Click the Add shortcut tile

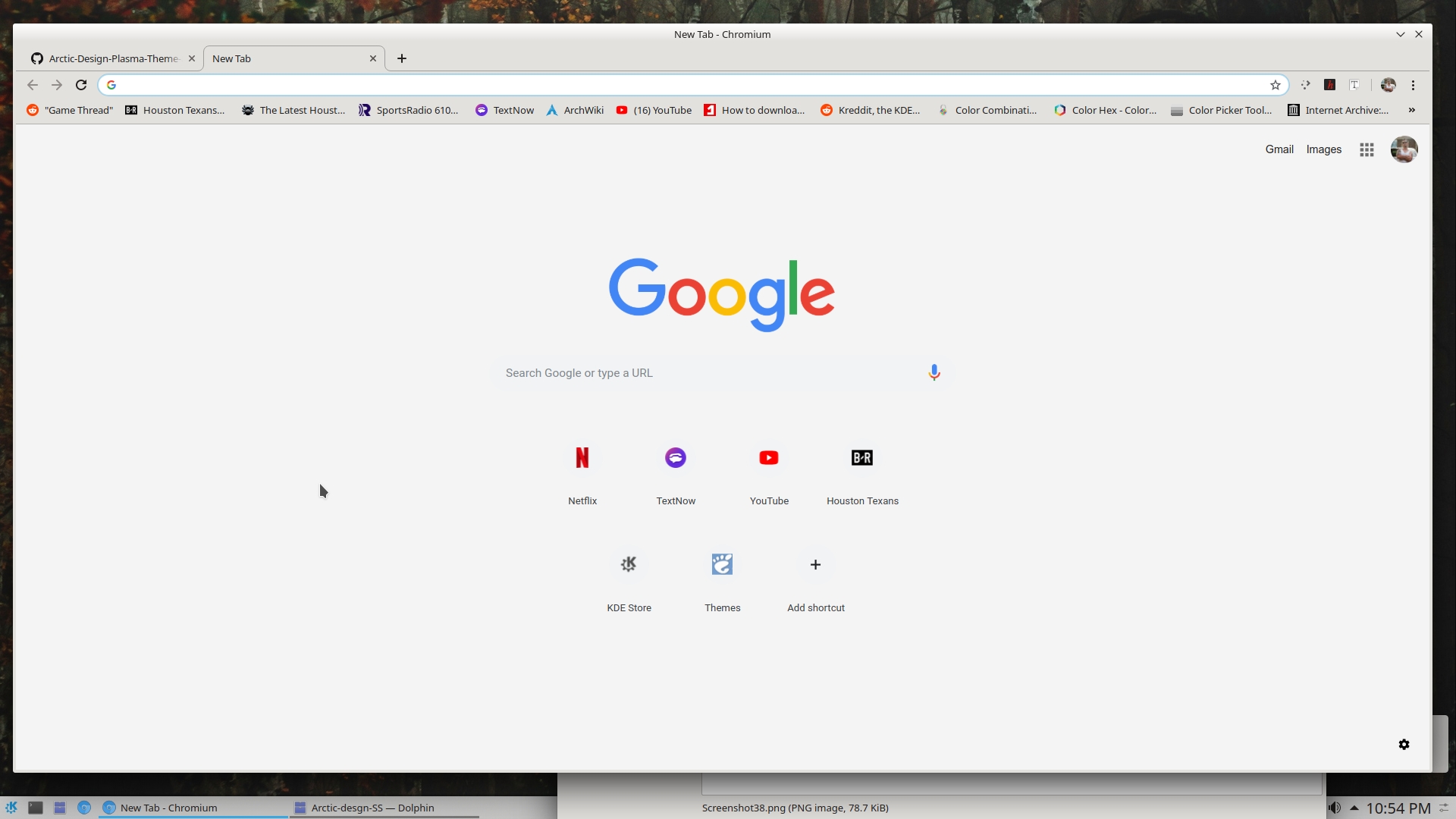pyautogui.click(x=815, y=580)
